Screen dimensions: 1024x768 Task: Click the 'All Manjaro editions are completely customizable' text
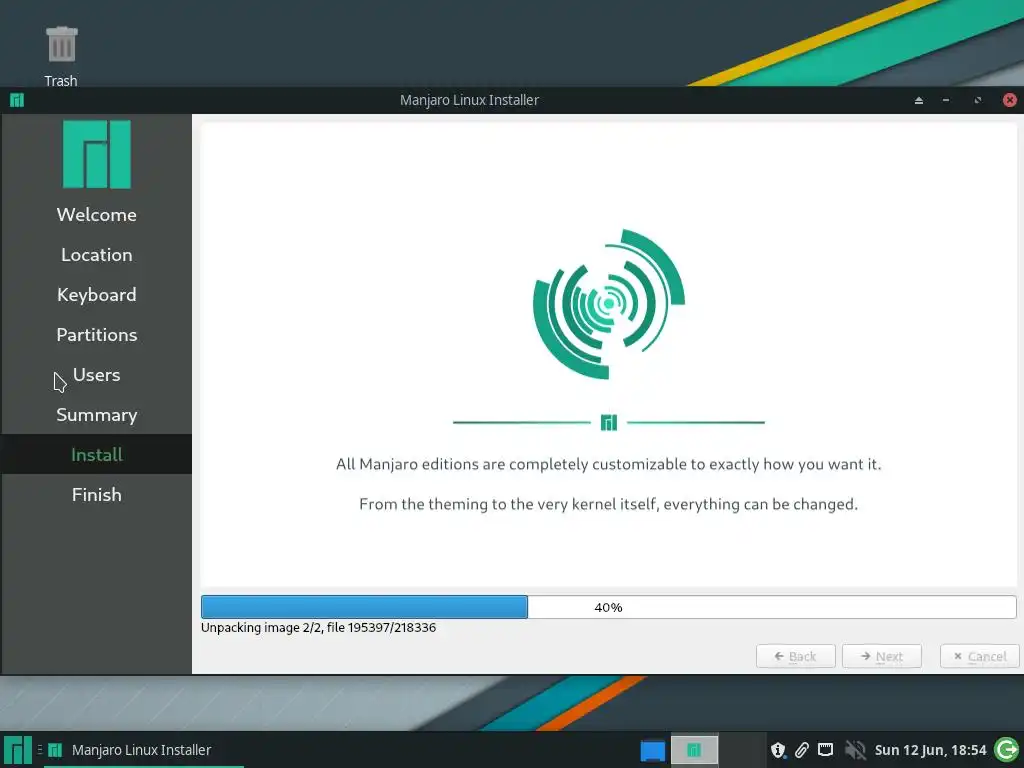609,464
